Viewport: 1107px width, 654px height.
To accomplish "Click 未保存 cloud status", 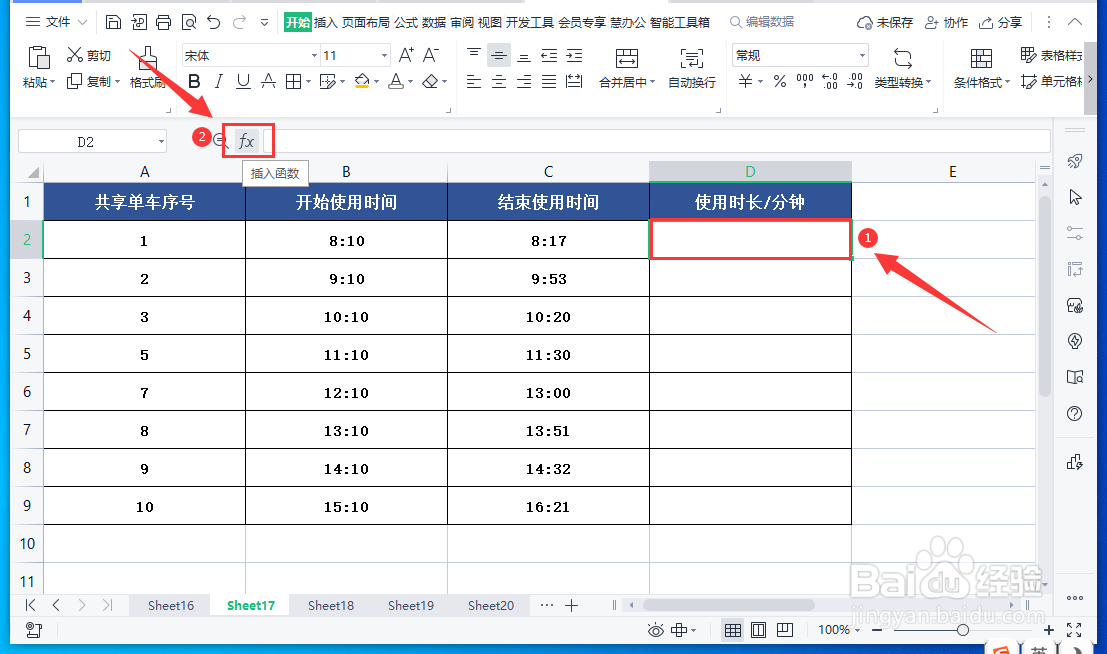I will tap(885, 23).
